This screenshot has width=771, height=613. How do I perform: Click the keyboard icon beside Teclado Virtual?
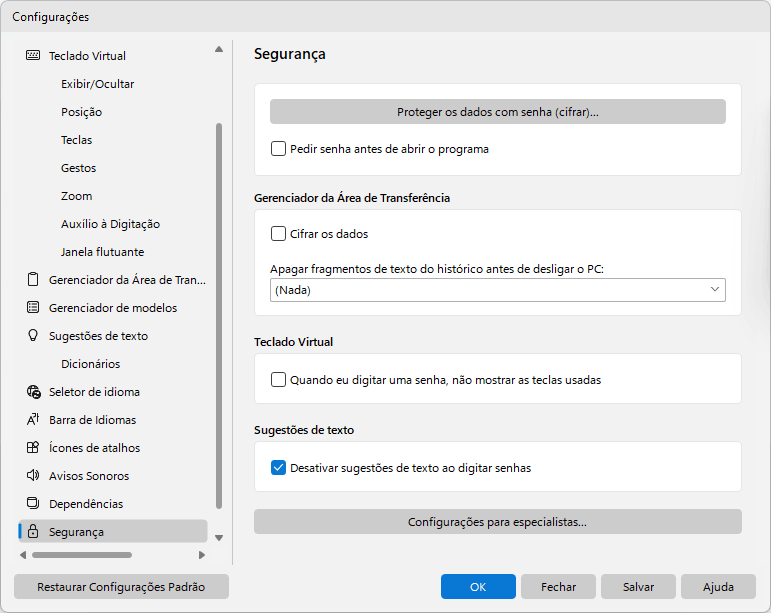tap(33, 55)
